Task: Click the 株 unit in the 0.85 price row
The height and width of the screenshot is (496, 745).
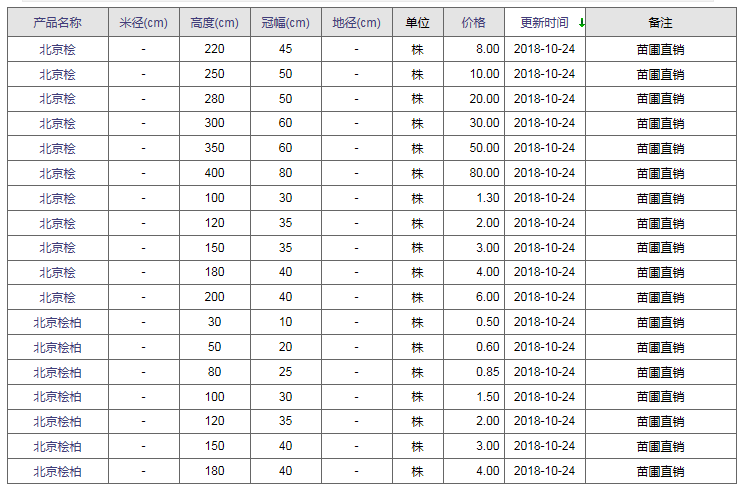Action: 418,372
